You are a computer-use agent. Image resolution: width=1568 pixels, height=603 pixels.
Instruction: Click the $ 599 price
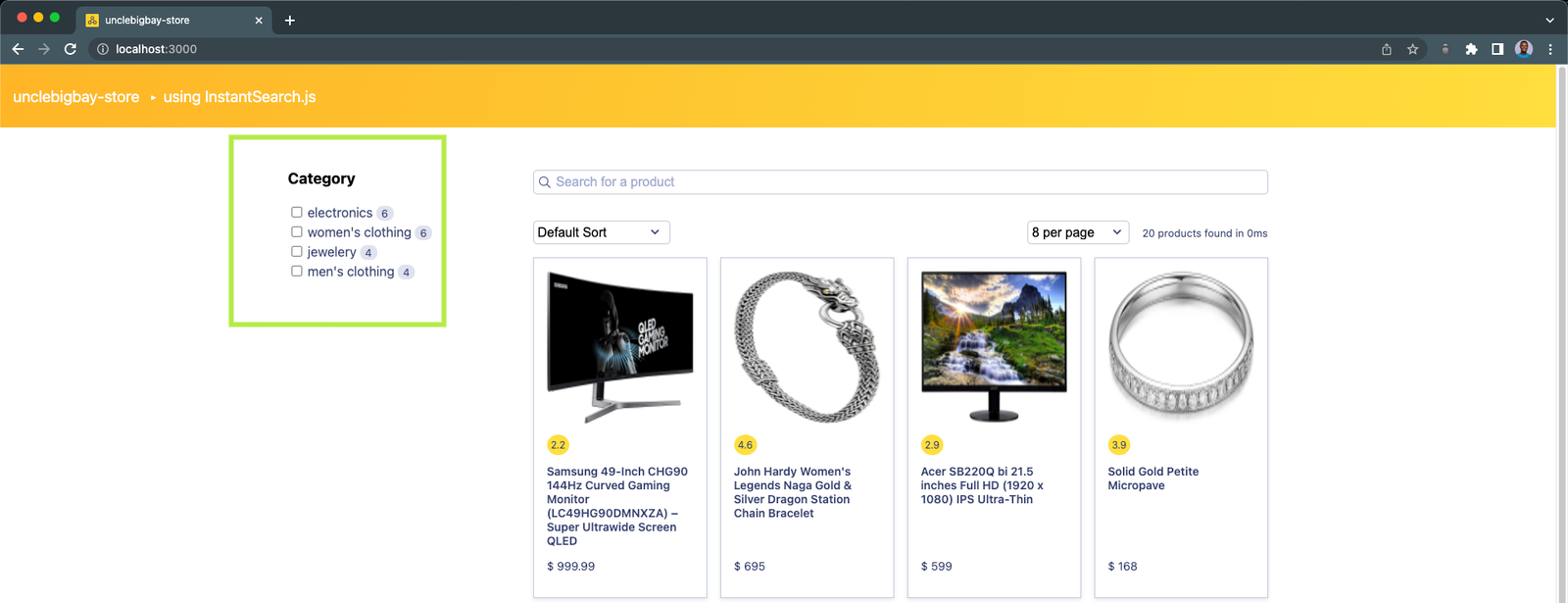click(x=937, y=567)
